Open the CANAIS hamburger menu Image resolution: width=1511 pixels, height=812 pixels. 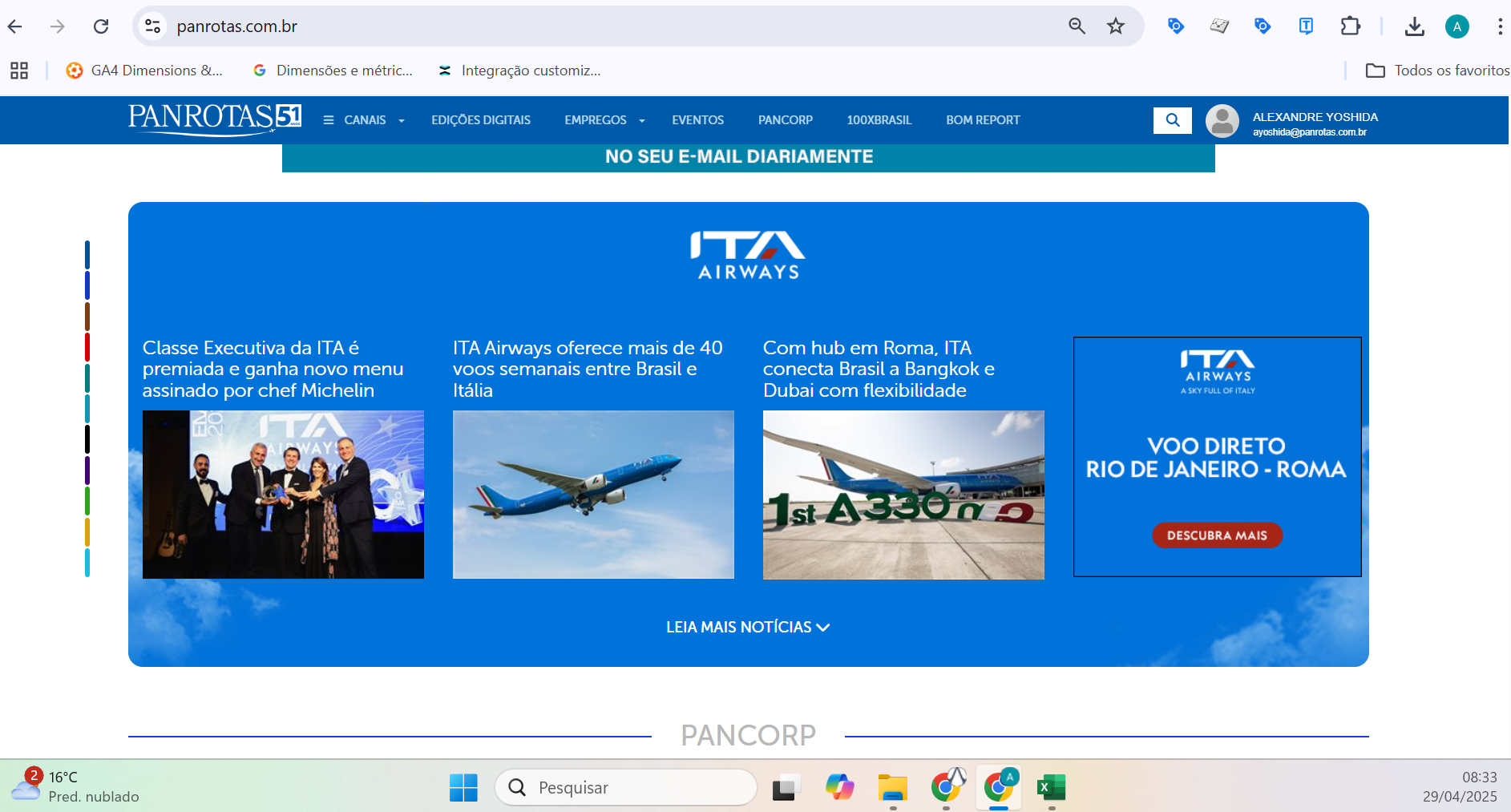coord(364,120)
